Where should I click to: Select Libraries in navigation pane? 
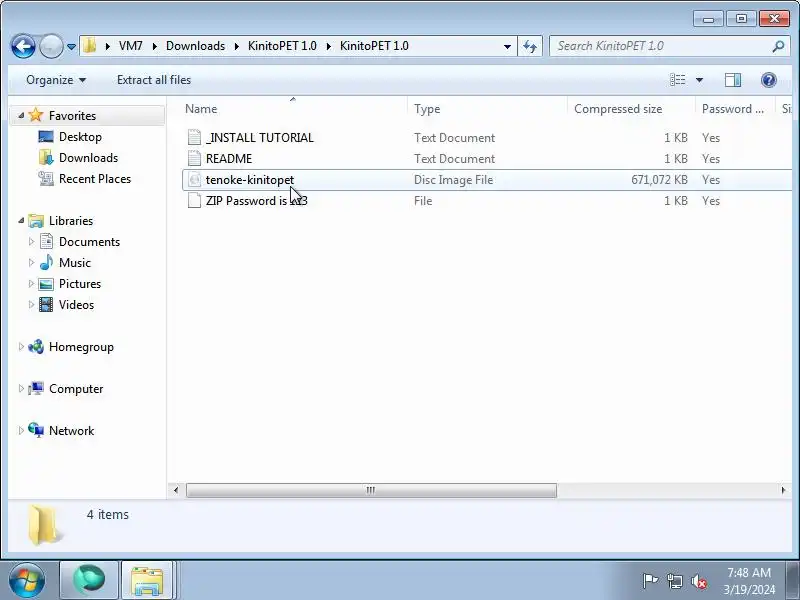coord(71,221)
